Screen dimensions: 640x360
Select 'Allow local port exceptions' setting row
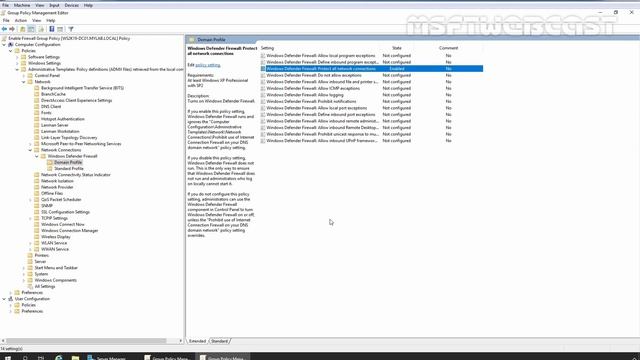click(x=371, y=108)
